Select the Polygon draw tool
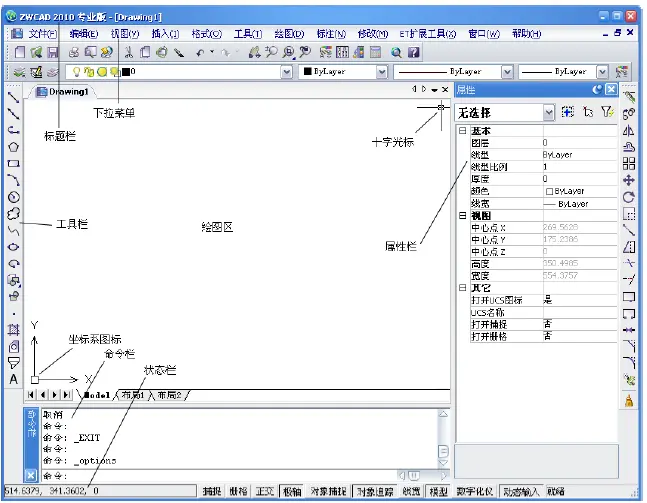This screenshot has height=503, width=647. 13,146
